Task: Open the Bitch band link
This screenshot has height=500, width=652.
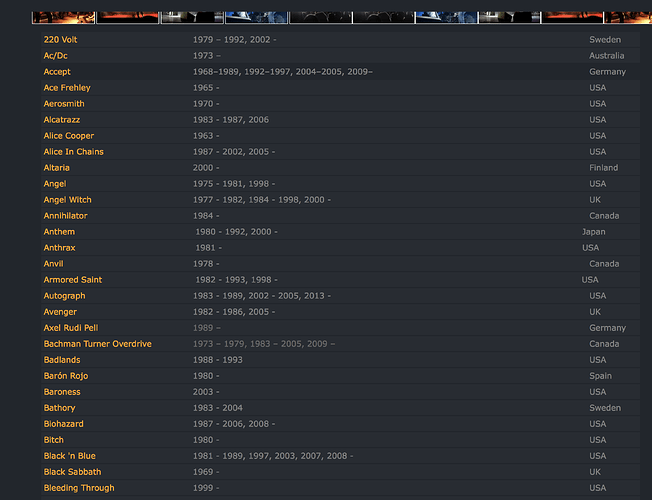Action: (x=54, y=440)
